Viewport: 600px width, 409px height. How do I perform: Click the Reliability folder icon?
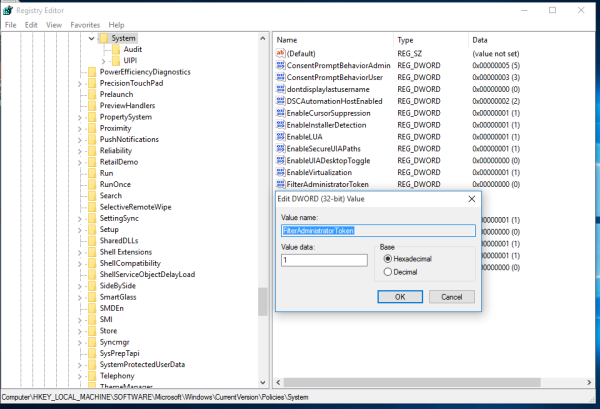[92, 150]
